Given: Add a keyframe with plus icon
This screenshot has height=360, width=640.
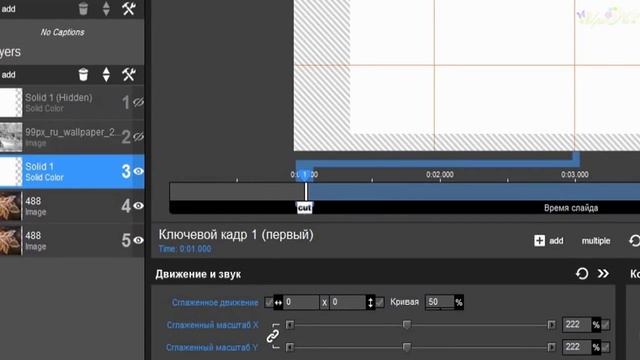Looking at the screenshot, I should pyautogui.click(x=539, y=241).
